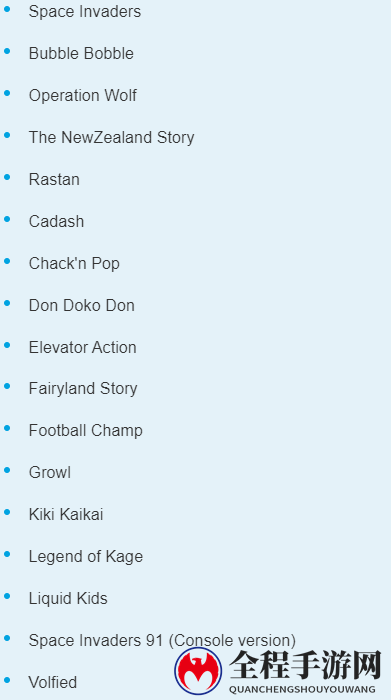Click the Legend of Kage title
This screenshot has width=391, height=700.
coord(86,556)
